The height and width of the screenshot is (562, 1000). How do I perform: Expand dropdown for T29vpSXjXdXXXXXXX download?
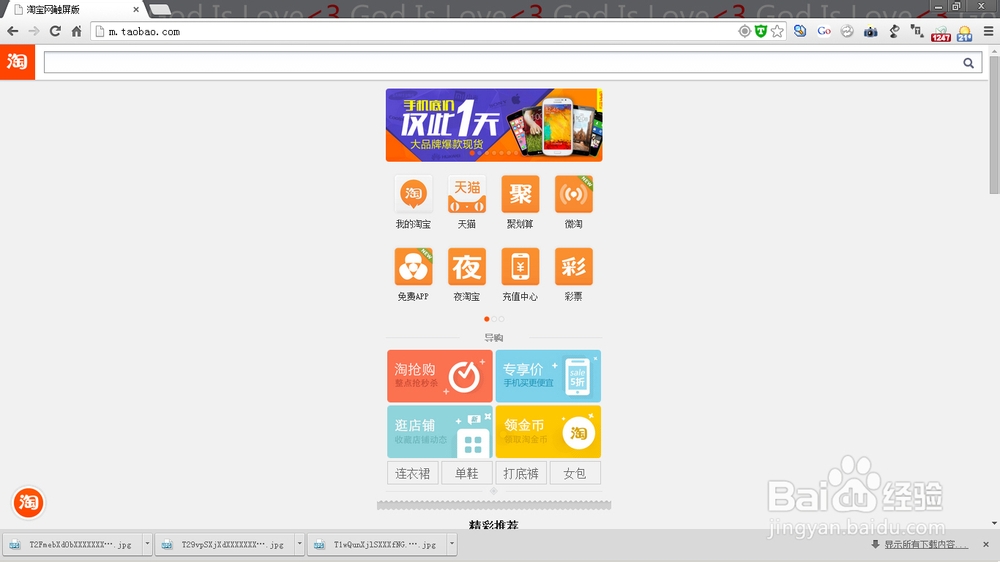299,544
